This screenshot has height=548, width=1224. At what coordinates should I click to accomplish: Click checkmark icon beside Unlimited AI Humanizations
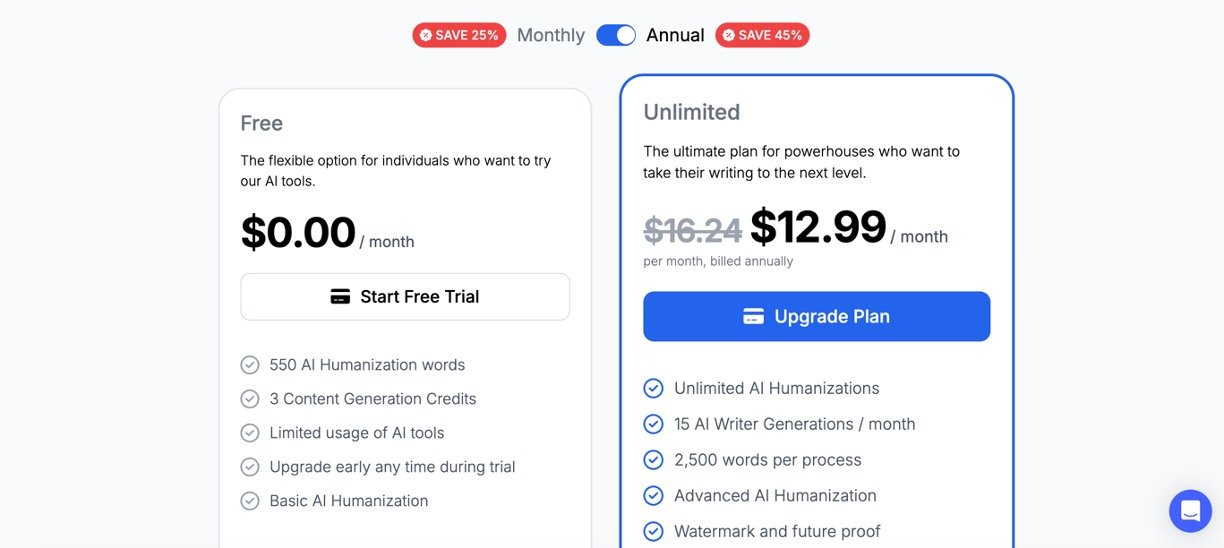click(x=653, y=388)
